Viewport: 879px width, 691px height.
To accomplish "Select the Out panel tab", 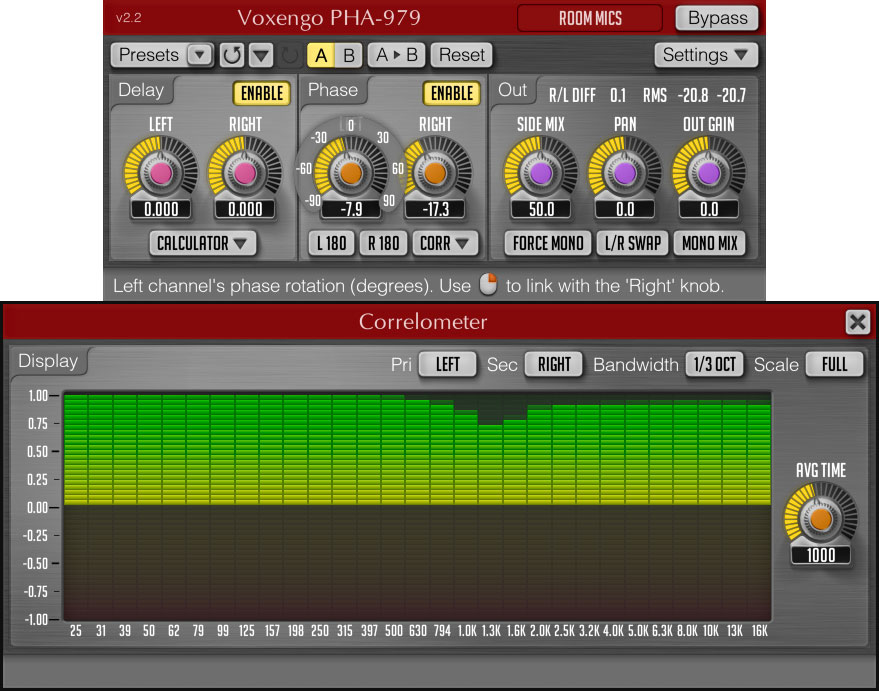I will (x=512, y=90).
